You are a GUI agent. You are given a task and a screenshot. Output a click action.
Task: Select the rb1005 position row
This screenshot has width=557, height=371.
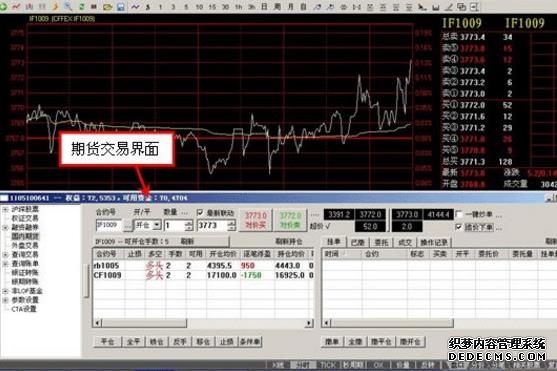(203, 265)
